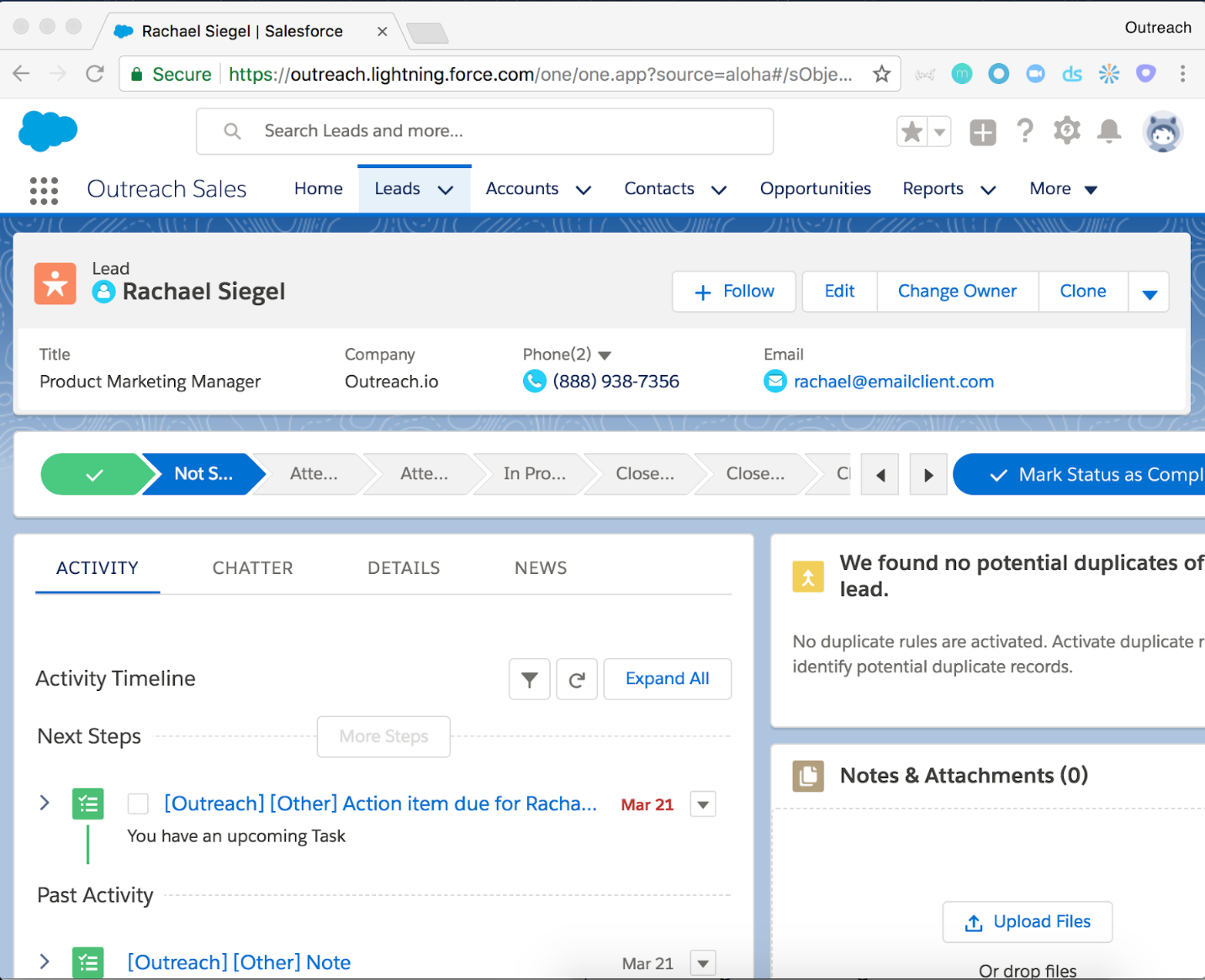Refresh the Activity Timeline

click(x=577, y=679)
